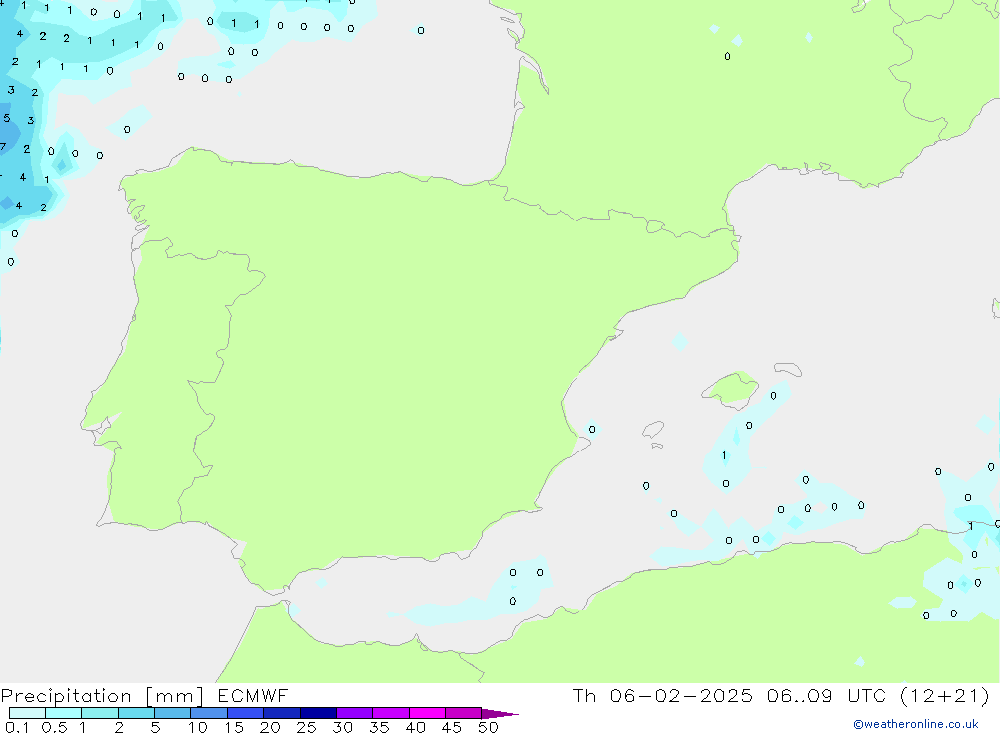Click the lightest 0.1–0.5 mm legend swatch
Screen dimensions: 1000x733
click(x=27, y=713)
